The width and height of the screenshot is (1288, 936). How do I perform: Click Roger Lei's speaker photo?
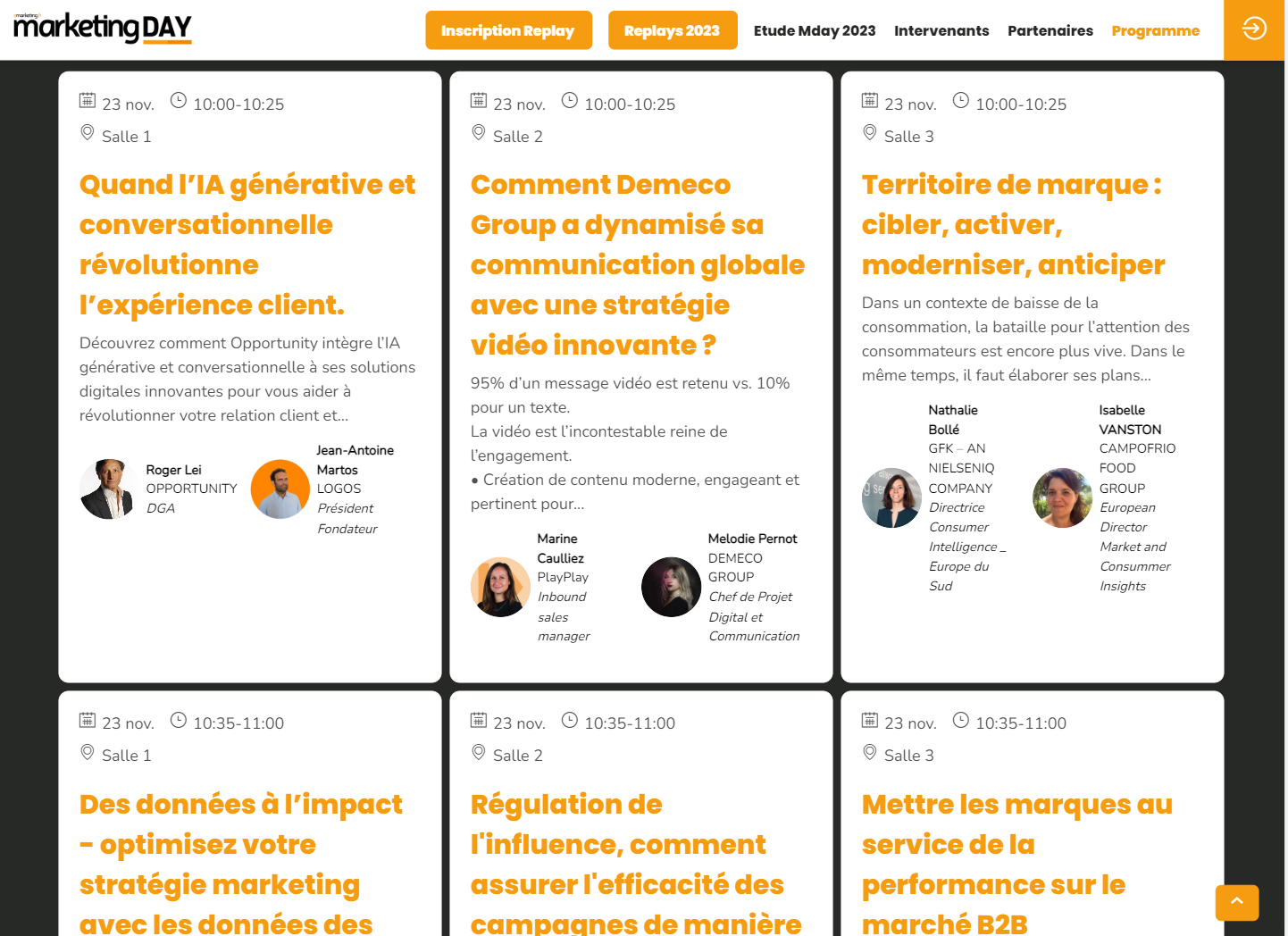pos(109,489)
